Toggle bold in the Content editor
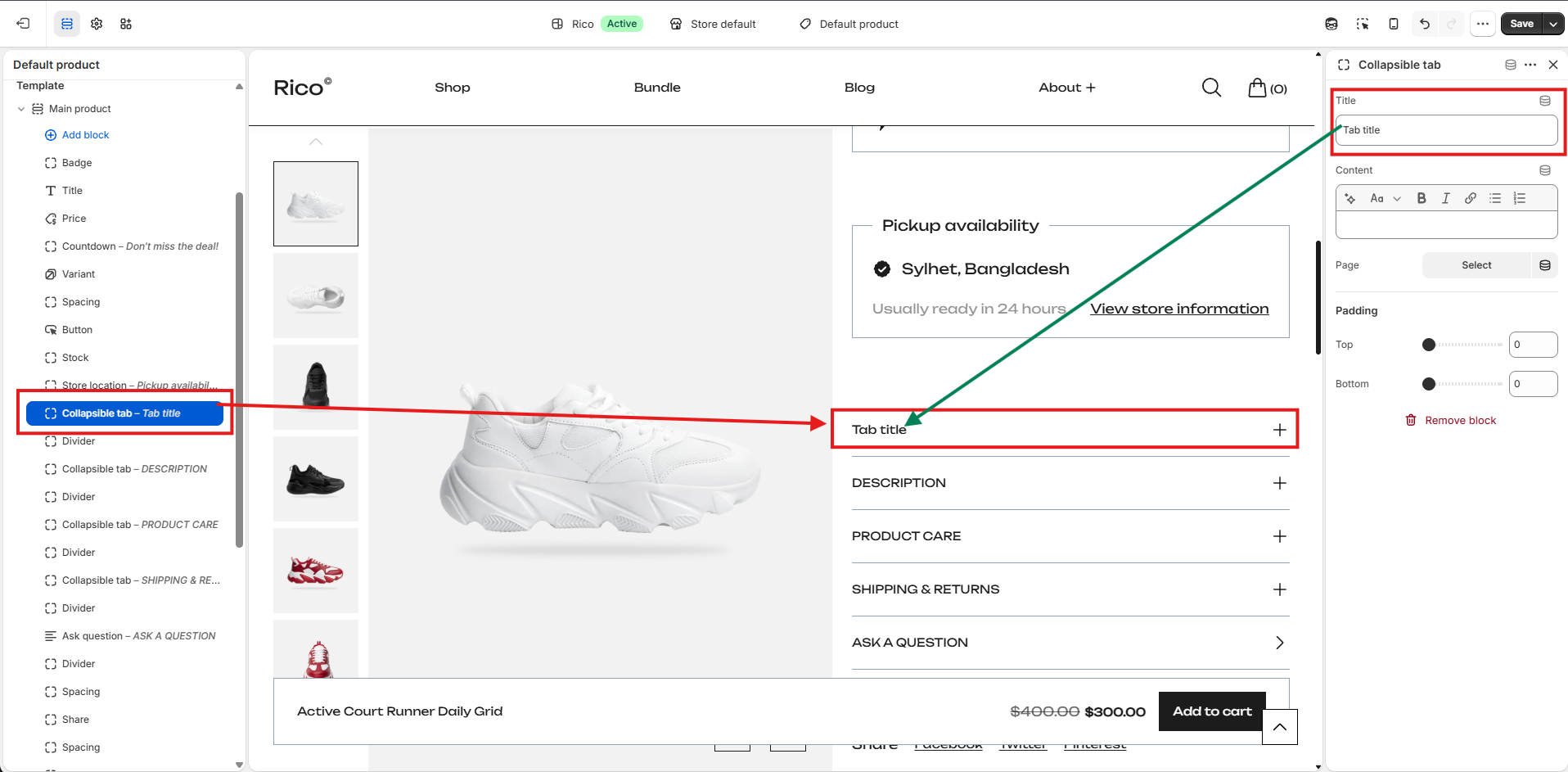The image size is (1568, 772). click(1422, 198)
